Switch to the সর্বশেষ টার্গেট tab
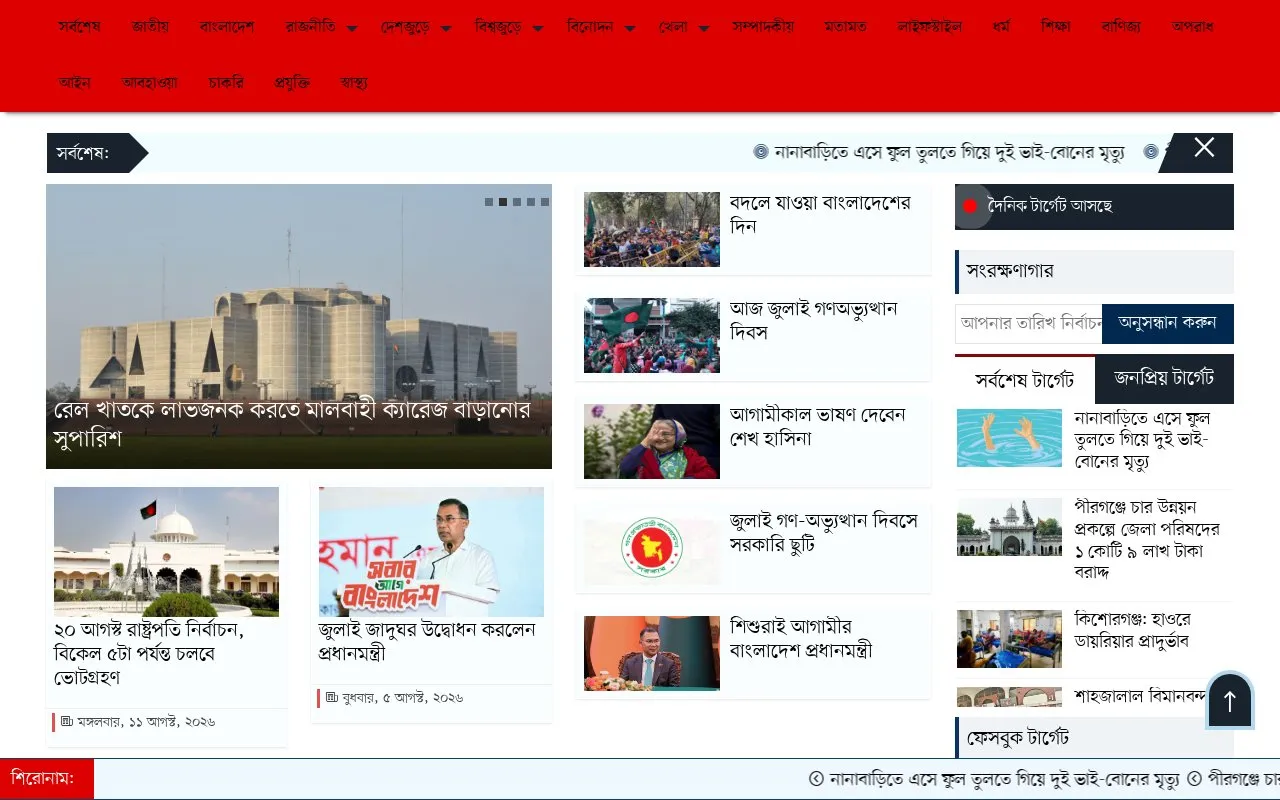The image size is (1280, 800). click(x=1025, y=380)
